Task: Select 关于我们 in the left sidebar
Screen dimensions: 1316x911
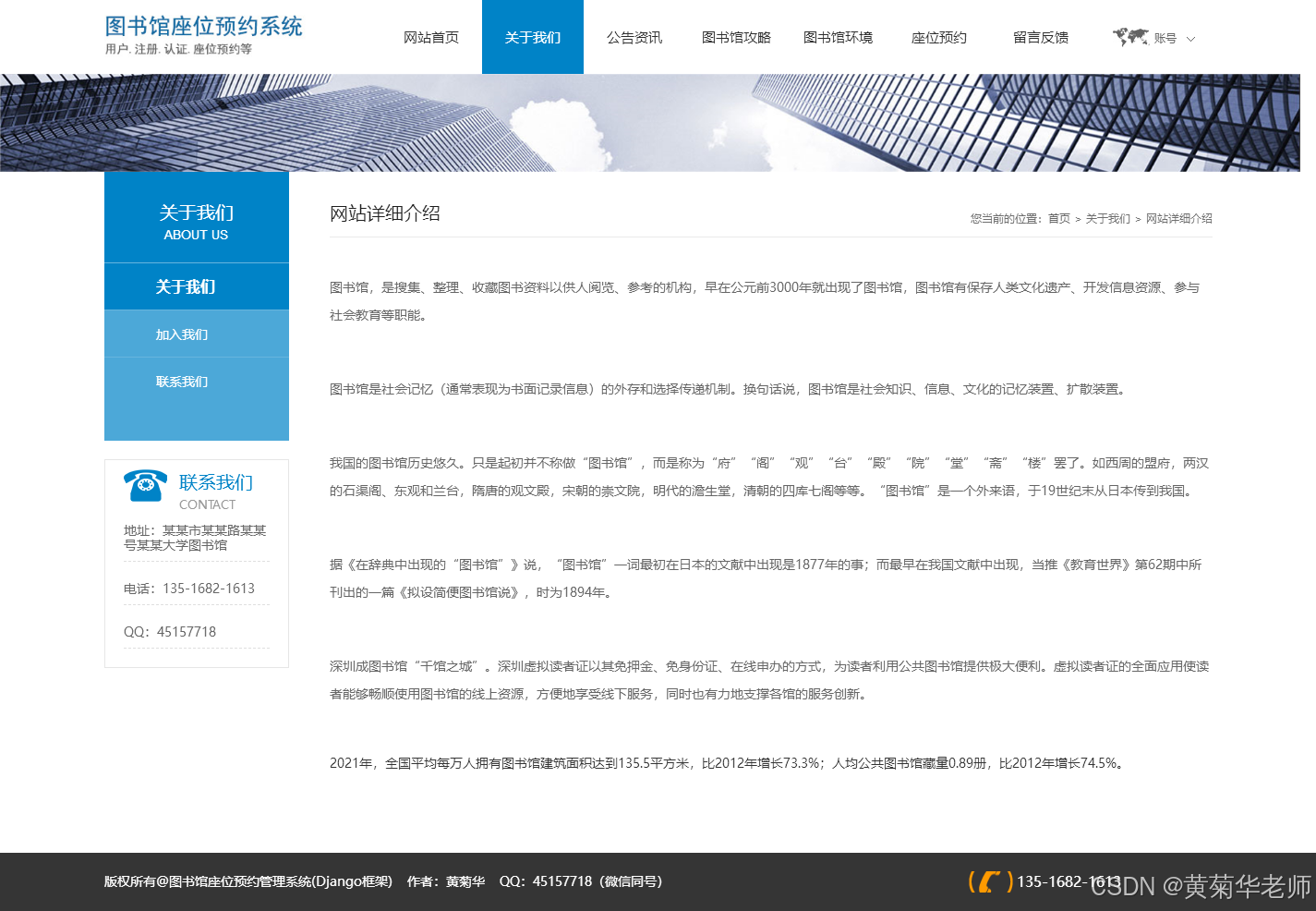Action: (197, 286)
